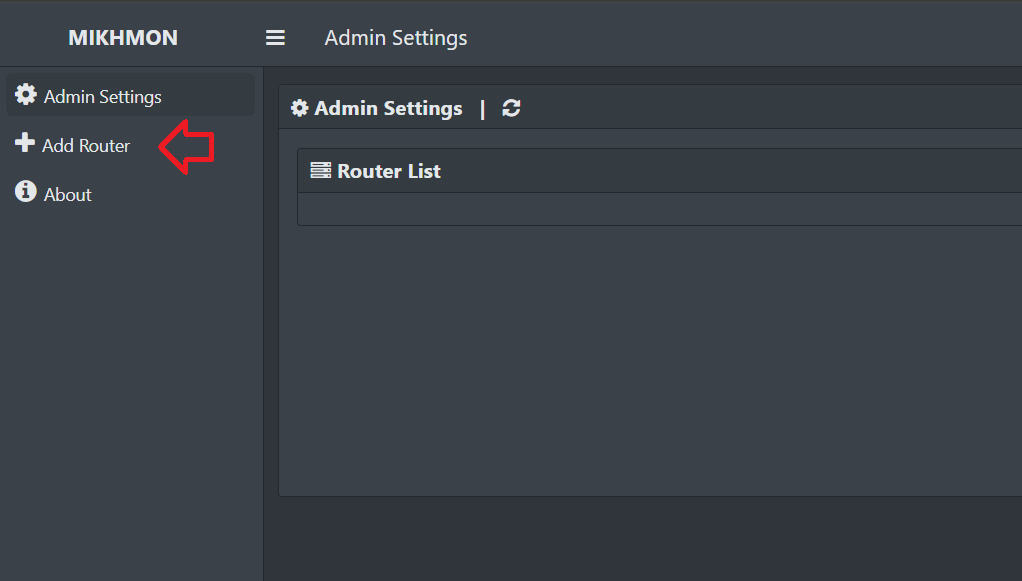This screenshot has width=1022, height=581.
Task: Open the About page from the sidebar
Action: tap(67, 195)
